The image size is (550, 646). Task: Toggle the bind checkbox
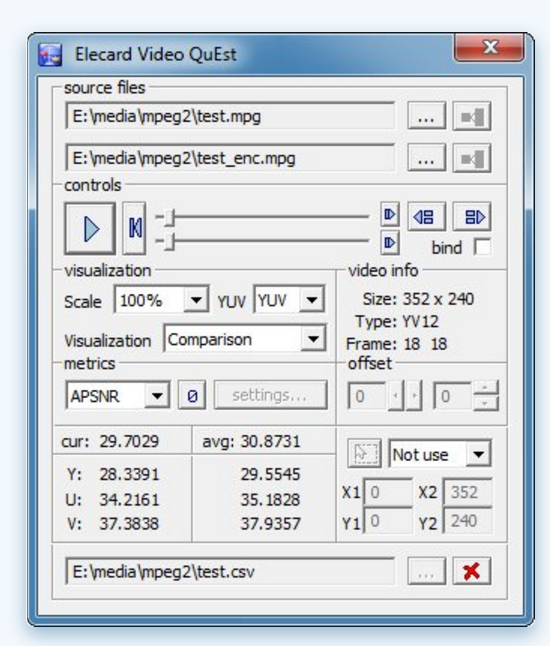point(482,247)
